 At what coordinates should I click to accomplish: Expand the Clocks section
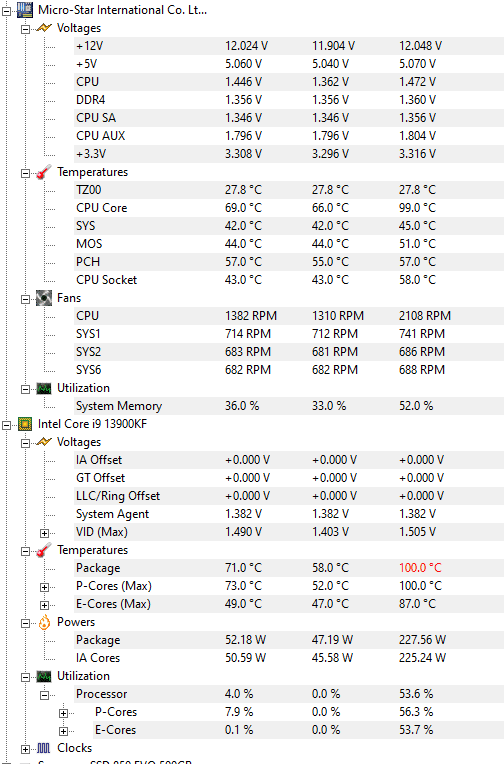(x=25, y=749)
